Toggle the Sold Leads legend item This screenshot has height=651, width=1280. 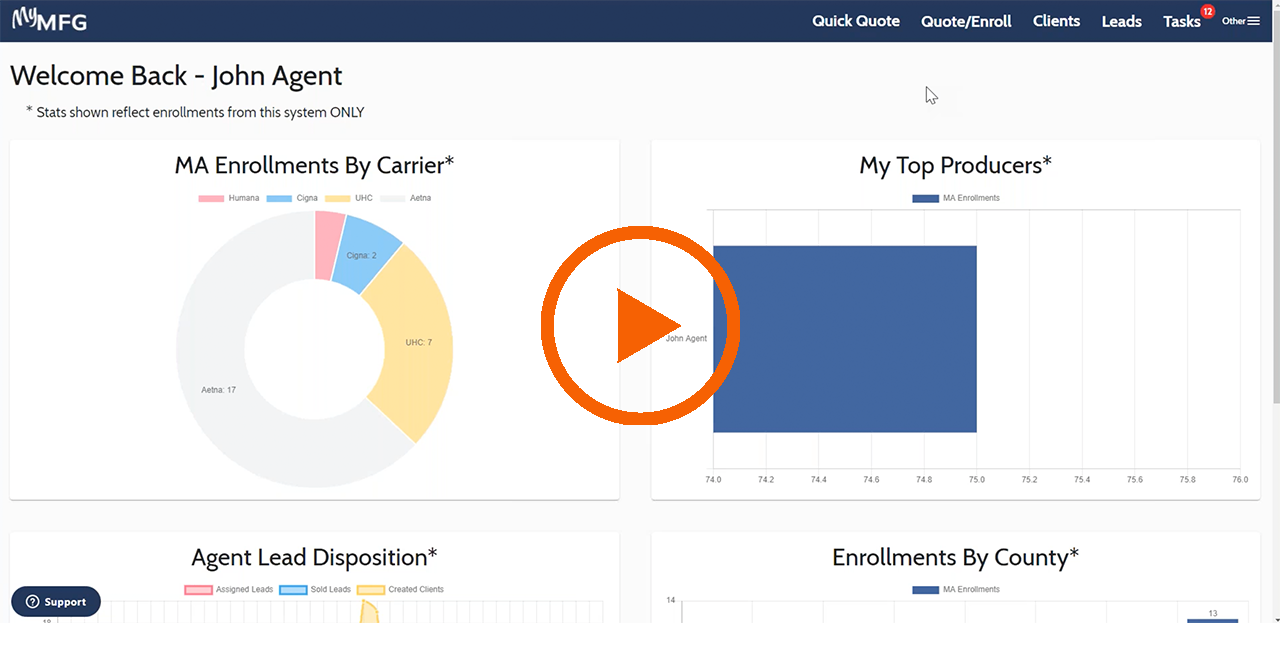coord(315,590)
